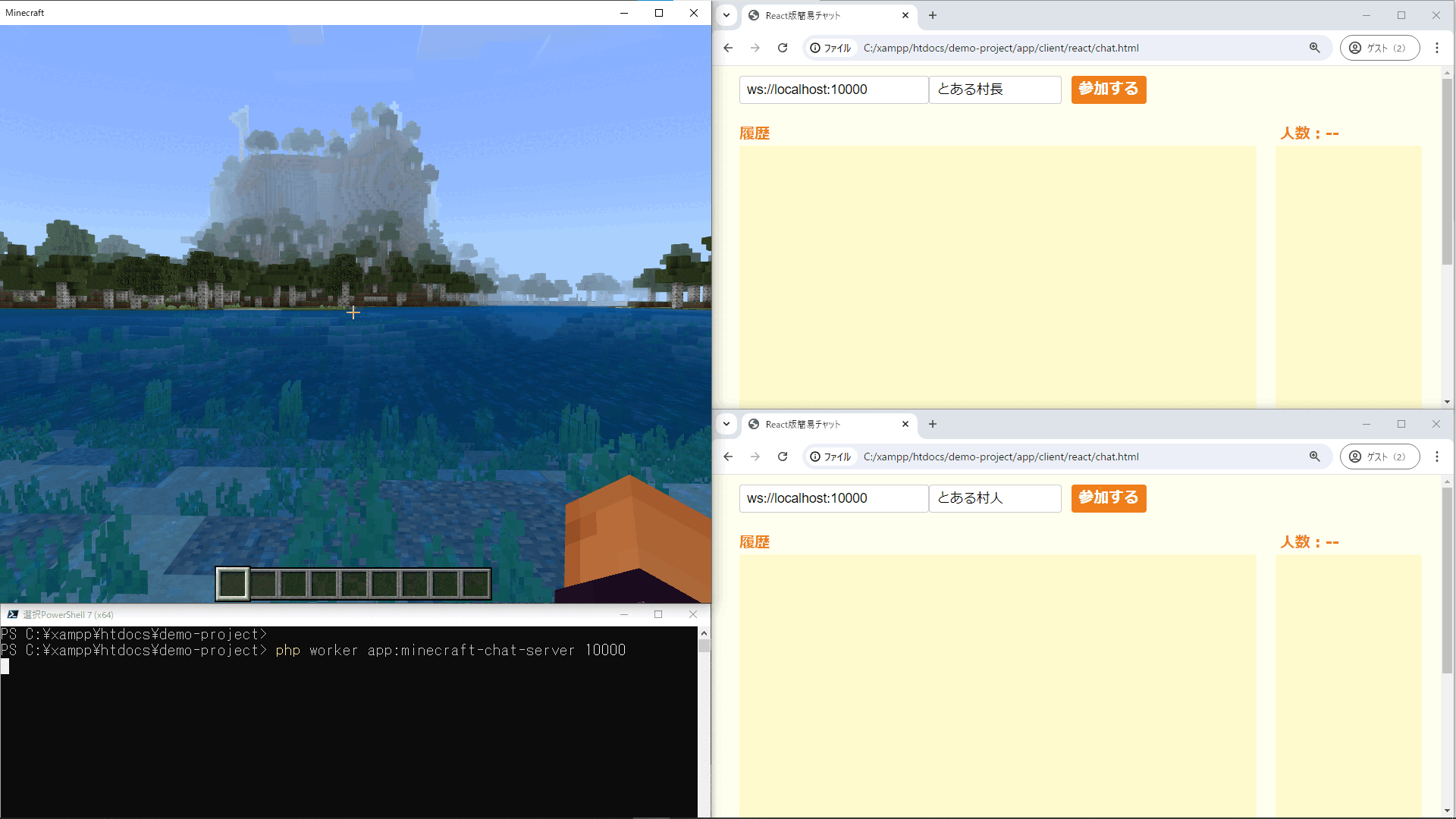Click top browser page vertical scrollbar
This screenshot has width=1456, height=819.
tap(1447, 171)
